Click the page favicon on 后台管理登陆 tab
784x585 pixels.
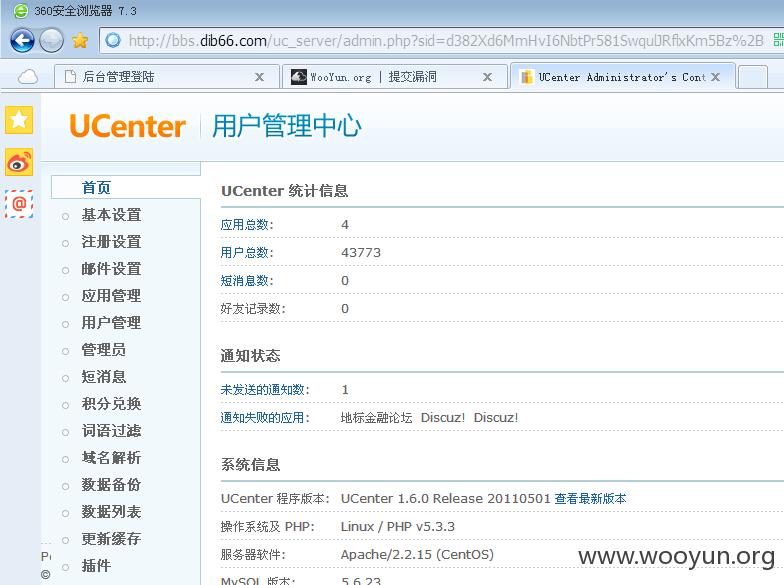[70, 76]
